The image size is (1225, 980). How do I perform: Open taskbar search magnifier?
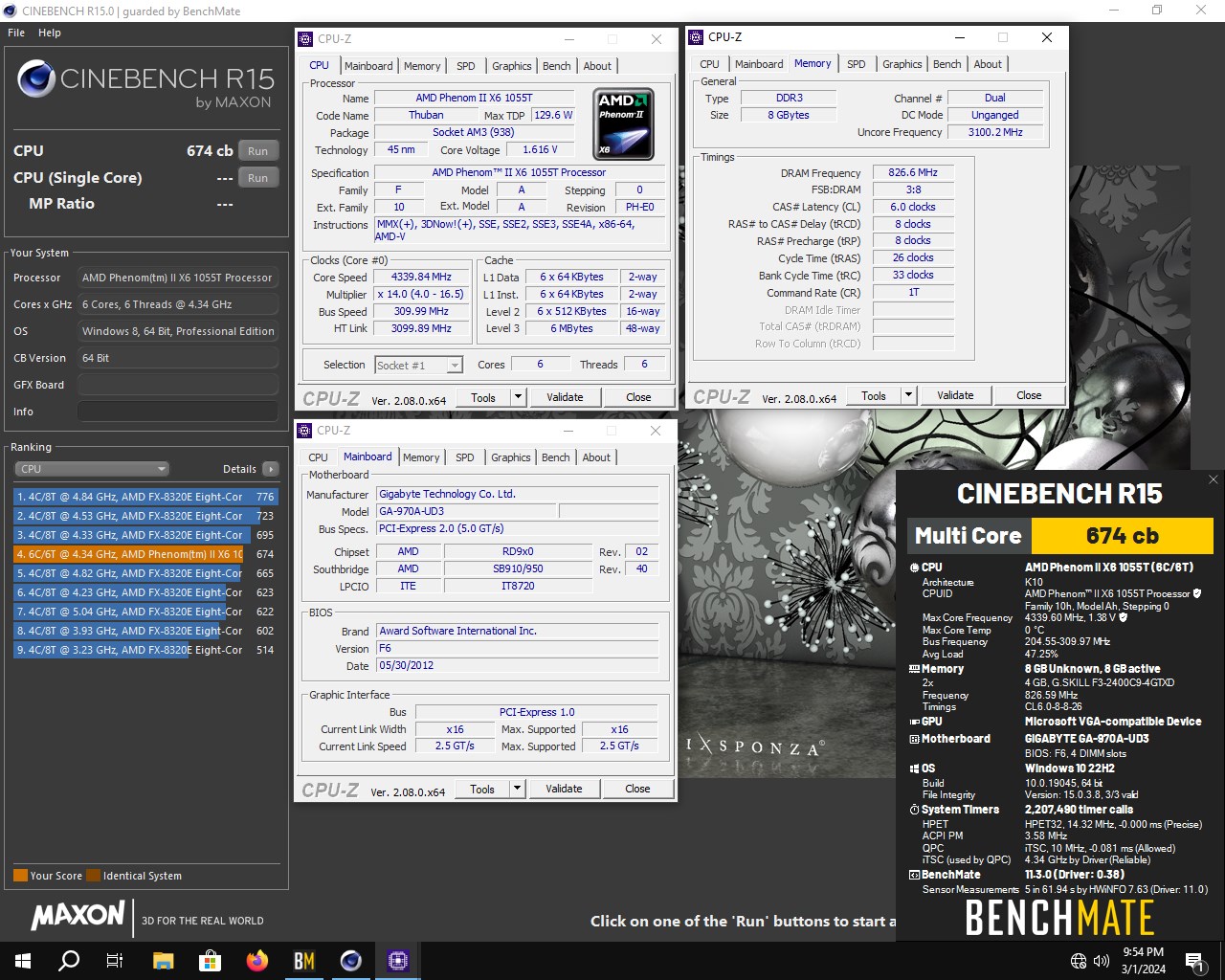(x=69, y=961)
